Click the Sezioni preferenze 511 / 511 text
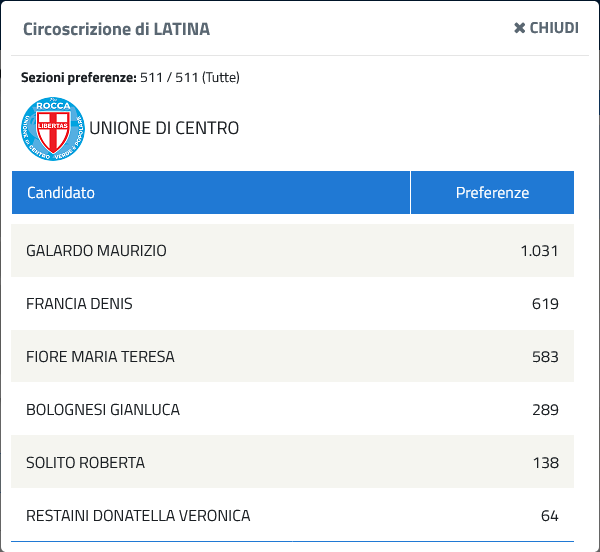 (130, 77)
